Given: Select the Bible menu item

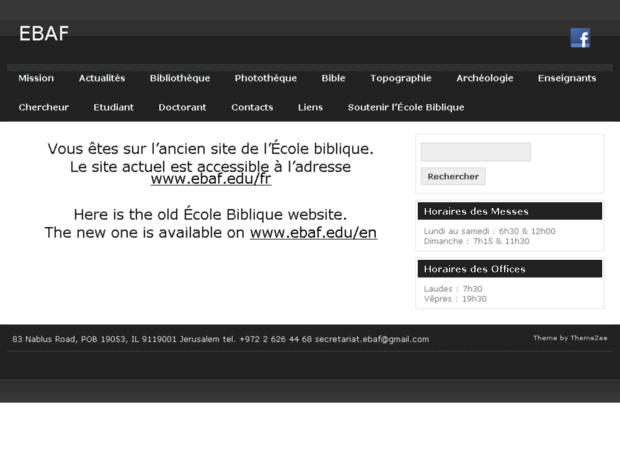Looking at the screenshot, I should pyautogui.click(x=333, y=78).
